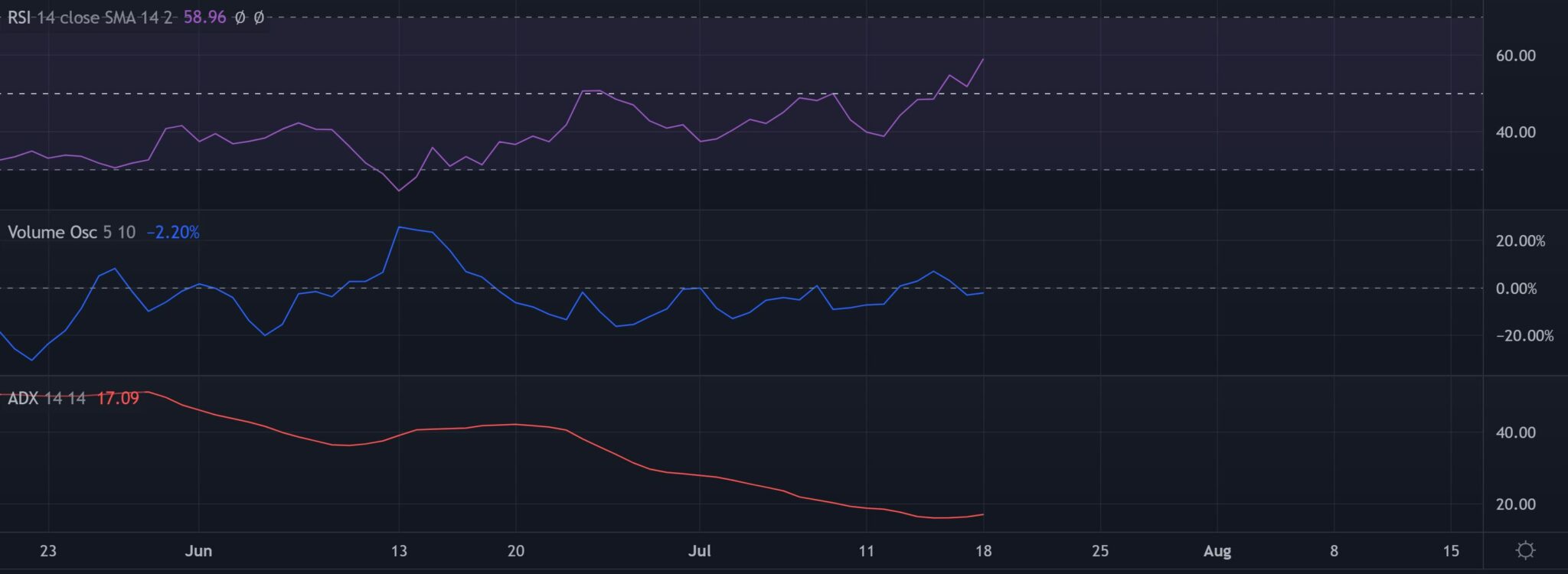Click the Aug date label
Screen dimensions: 1568x574
pos(1217,551)
